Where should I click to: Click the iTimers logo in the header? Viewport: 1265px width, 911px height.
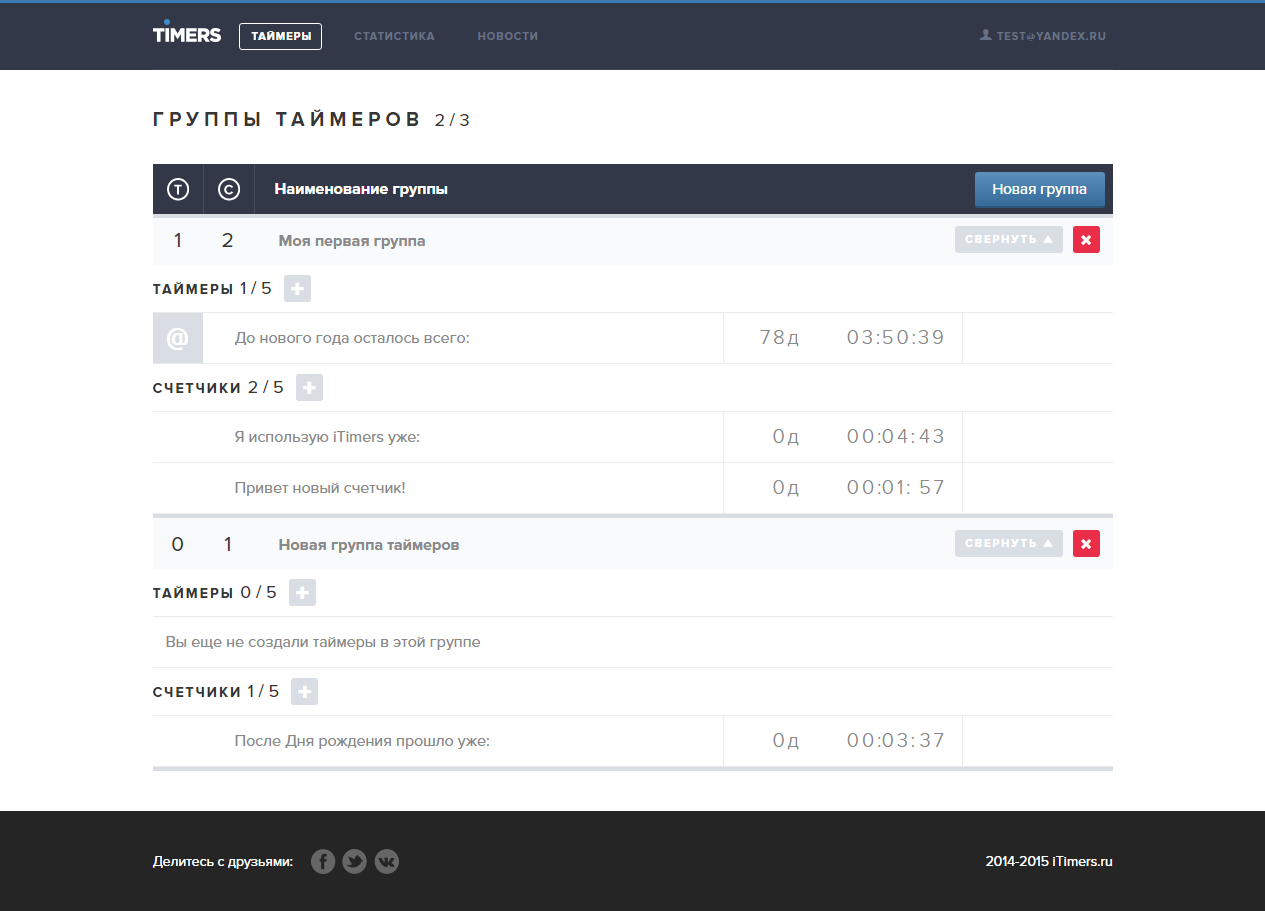187,32
